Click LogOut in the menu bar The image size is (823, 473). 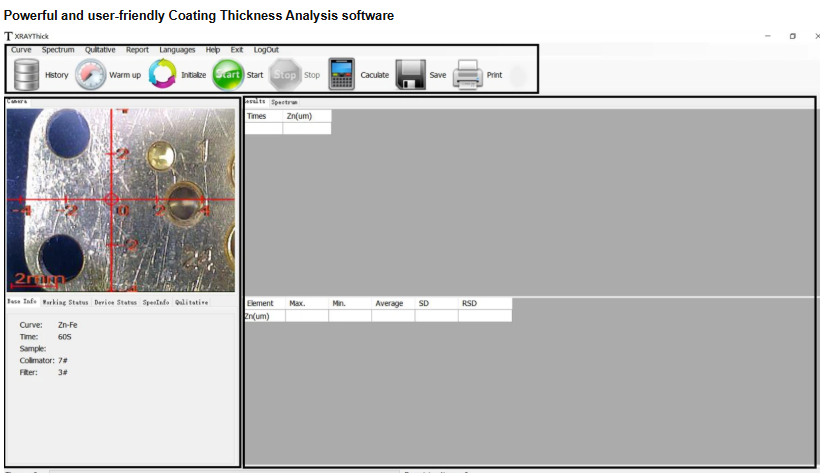pyautogui.click(x=266, y=49)
